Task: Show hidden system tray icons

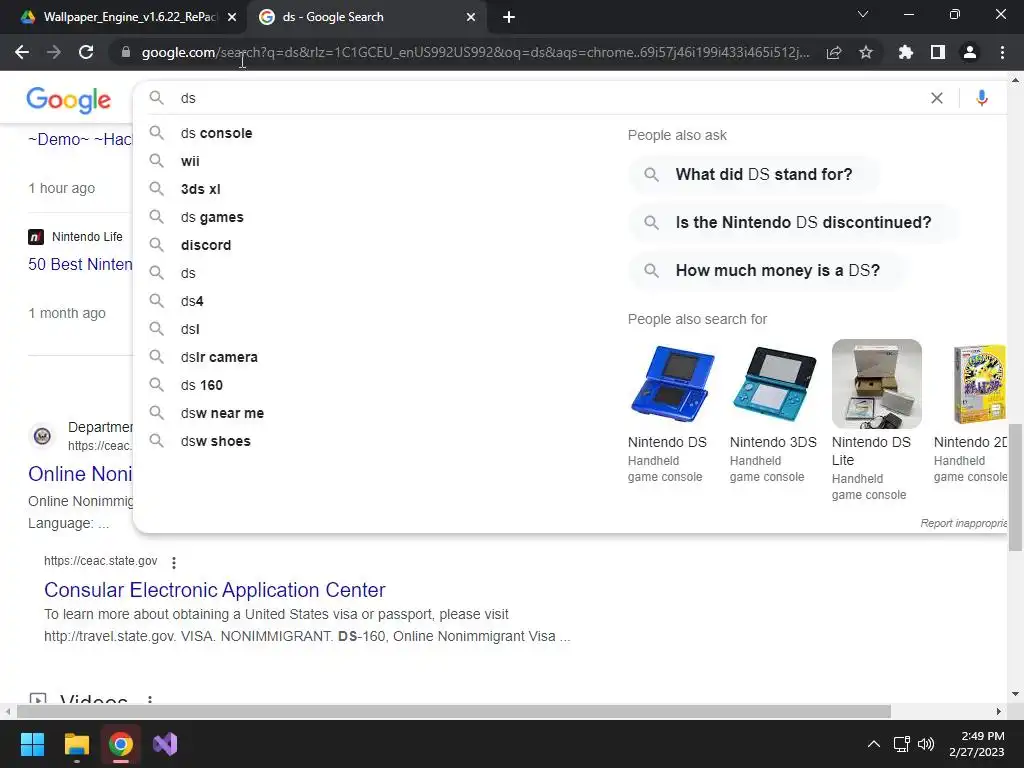Action: tap(874, 744)
